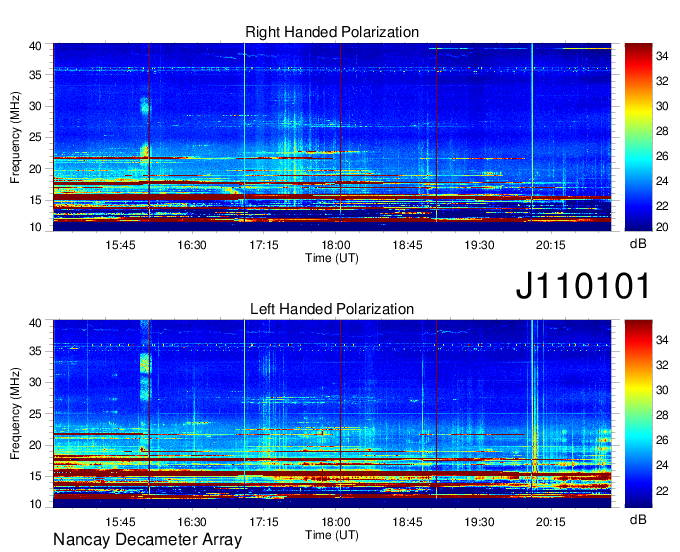
Task: Click the "26" value on Left Handed color bar
Action: [x=662, y=441]
